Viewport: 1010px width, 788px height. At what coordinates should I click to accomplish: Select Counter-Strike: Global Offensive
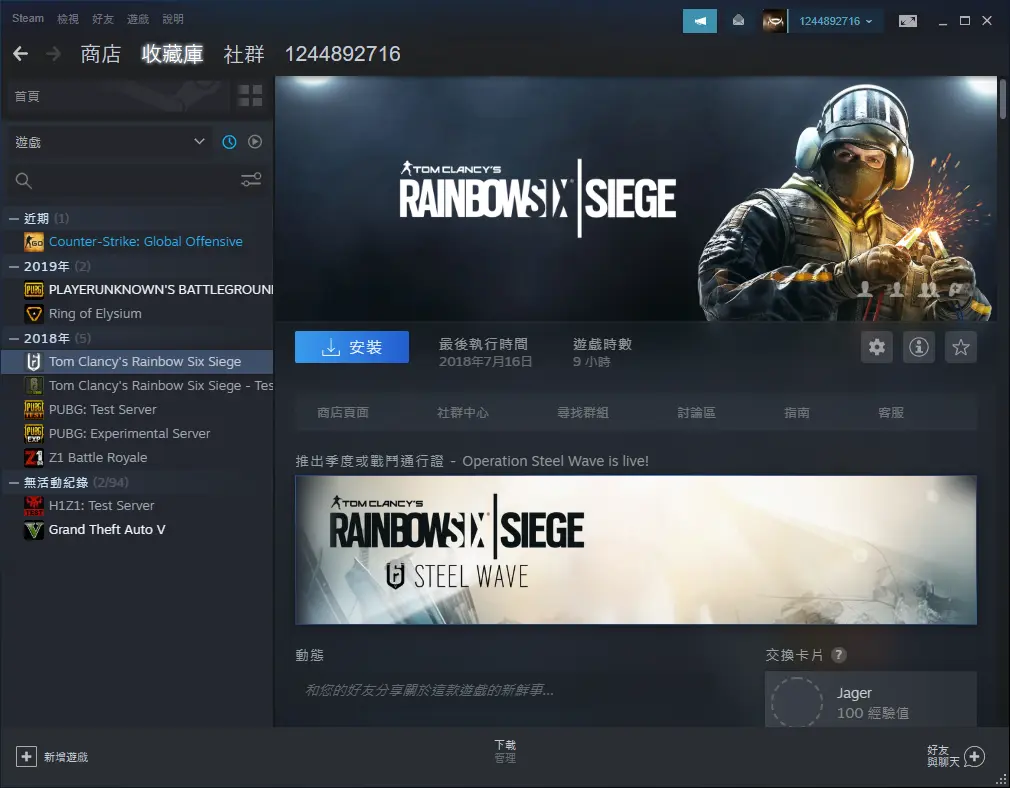tap(146, 242)
